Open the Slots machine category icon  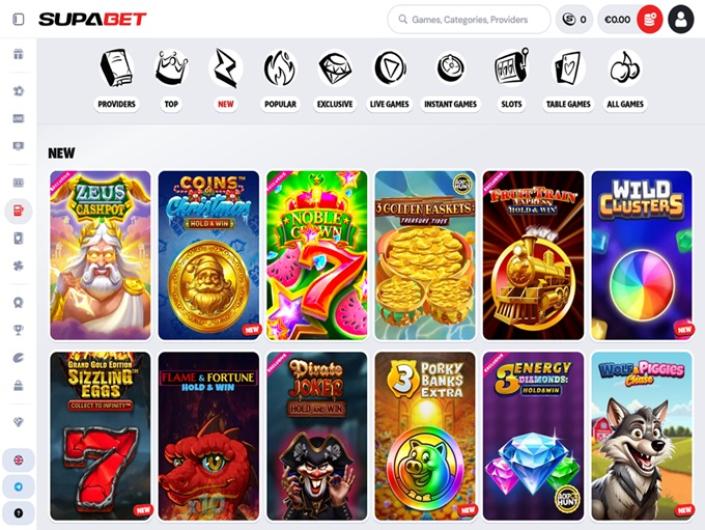pyautogui.click(x=511, y=68)
